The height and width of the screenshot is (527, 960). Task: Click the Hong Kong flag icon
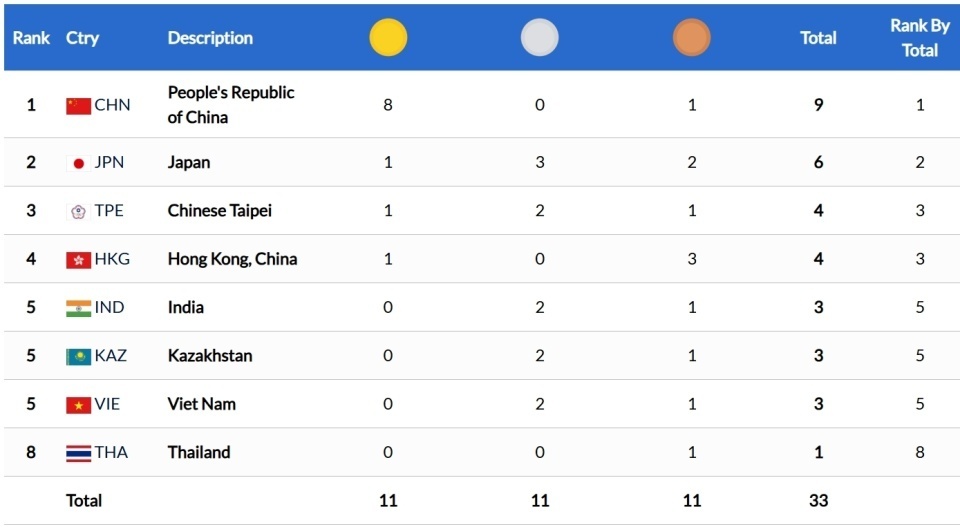(78, 260)
